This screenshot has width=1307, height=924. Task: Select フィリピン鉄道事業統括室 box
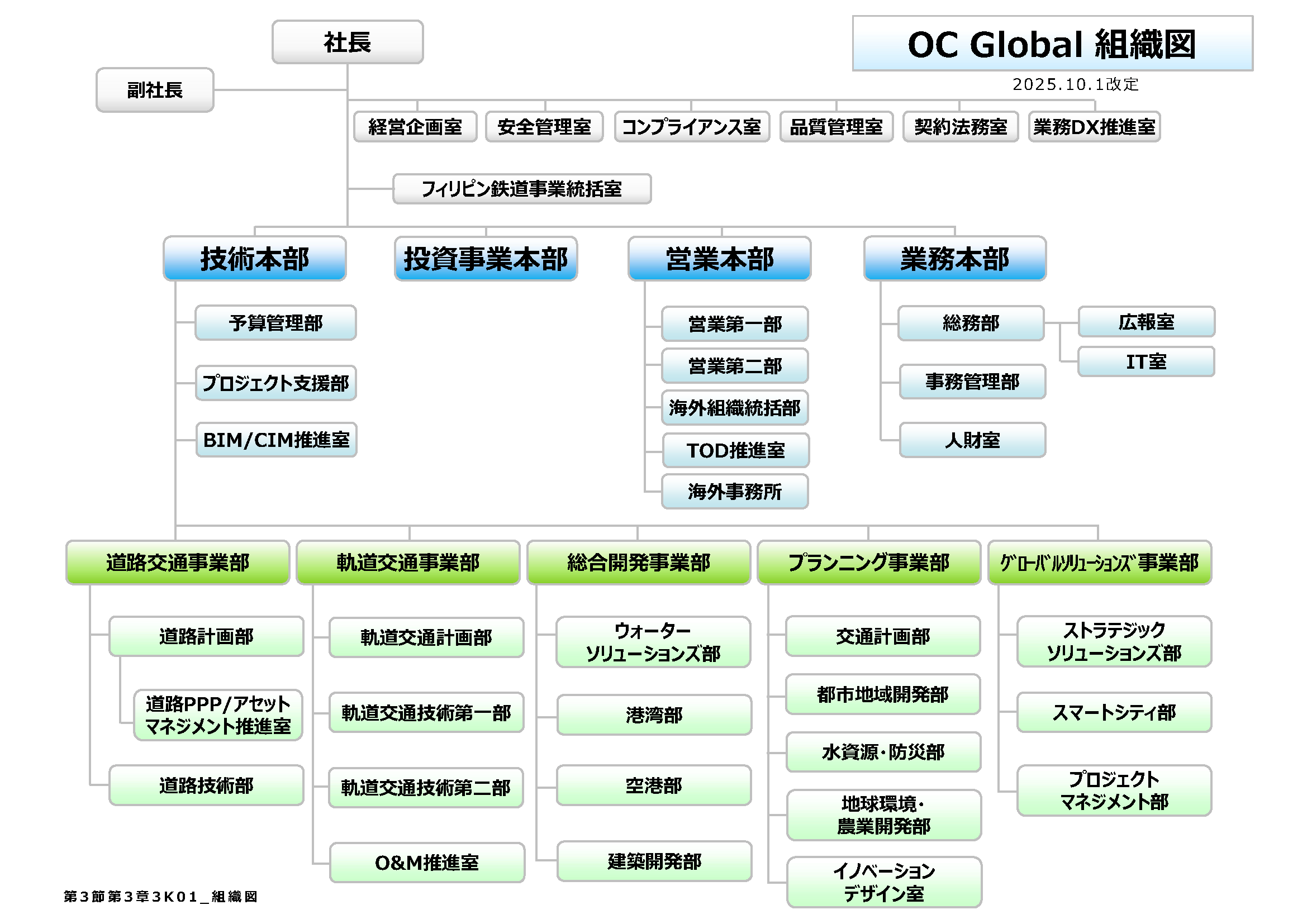click(521, 188)
